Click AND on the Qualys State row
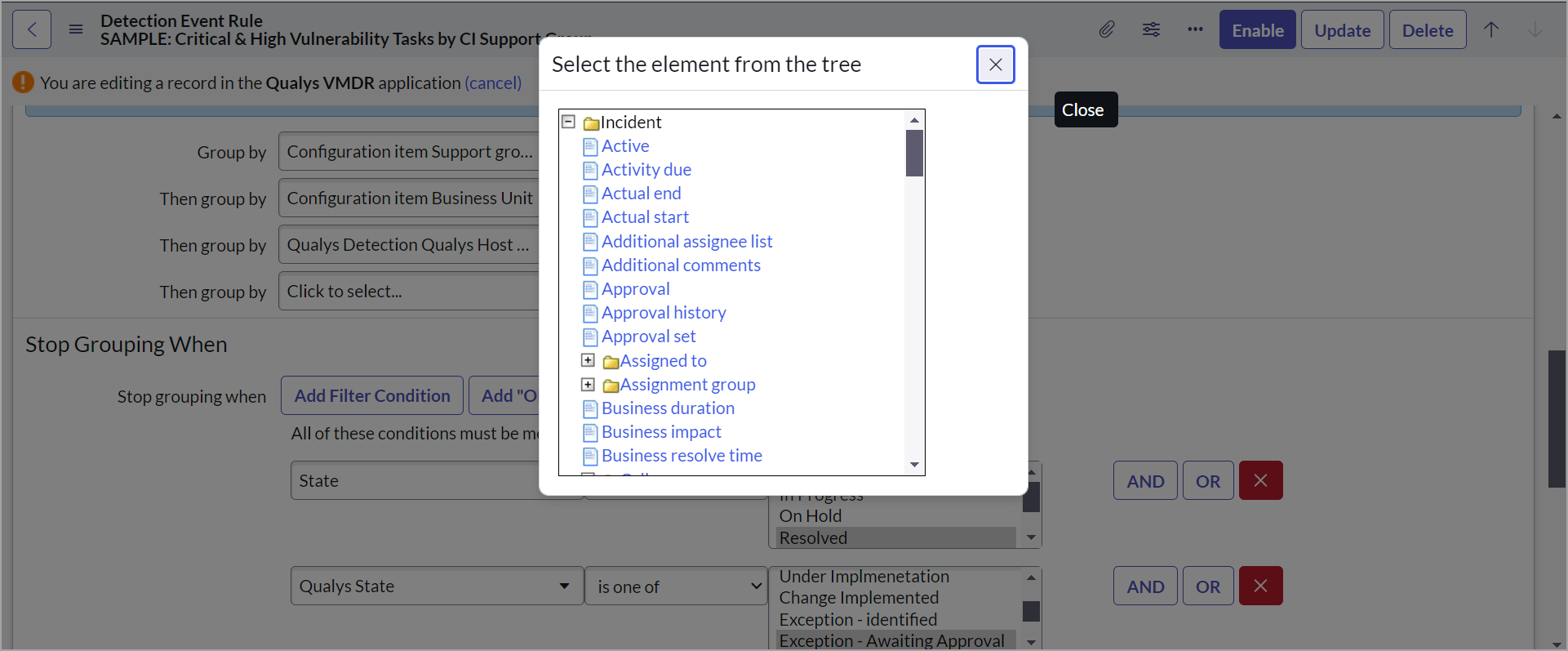1568x651 pixels. 1145,586
